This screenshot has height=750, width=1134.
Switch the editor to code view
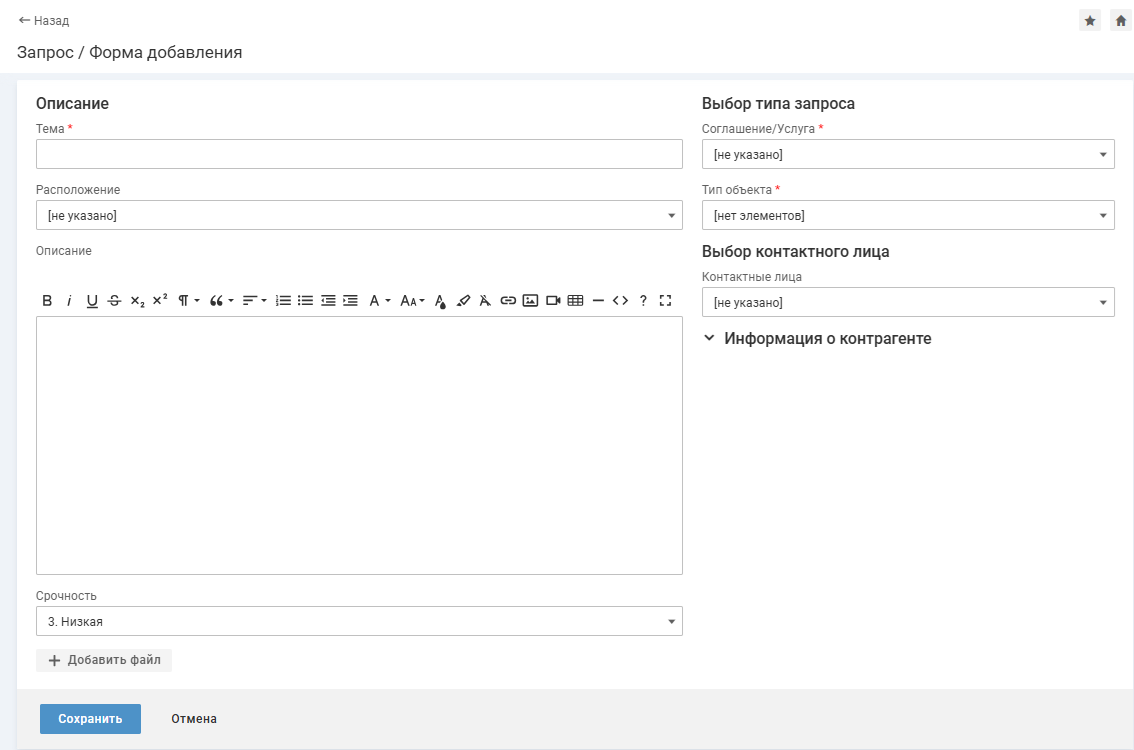click(x=620, y=300)
